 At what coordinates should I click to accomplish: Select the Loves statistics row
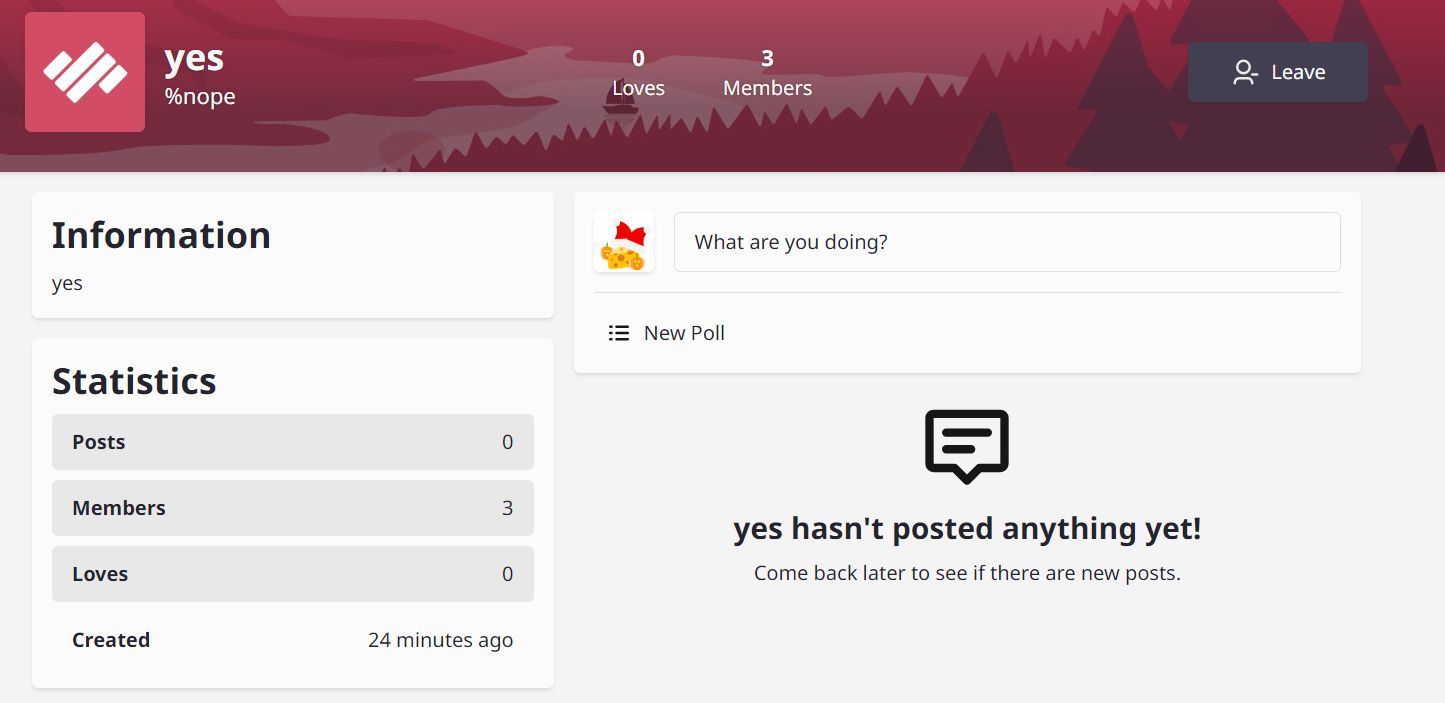tap(293, 574)
